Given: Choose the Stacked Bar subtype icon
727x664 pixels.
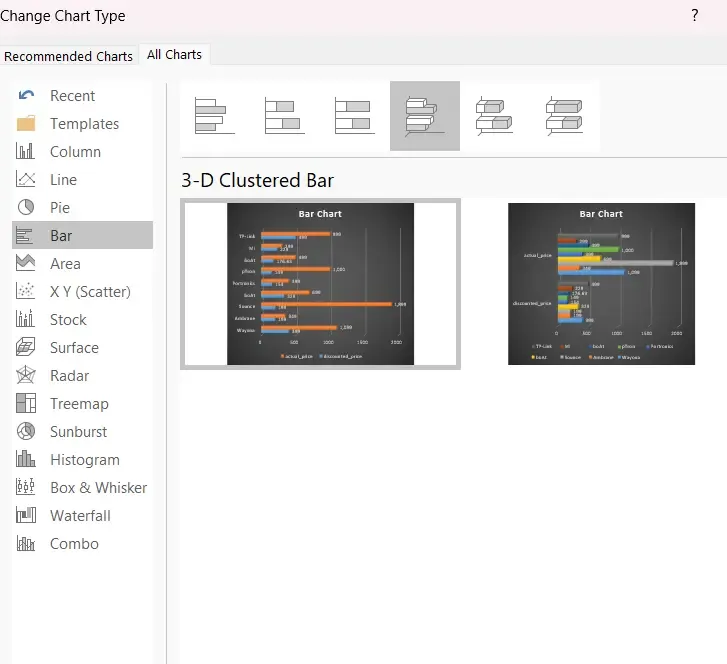Looking at the screenshot, I should pyautogui.click(x=285, y=116).
